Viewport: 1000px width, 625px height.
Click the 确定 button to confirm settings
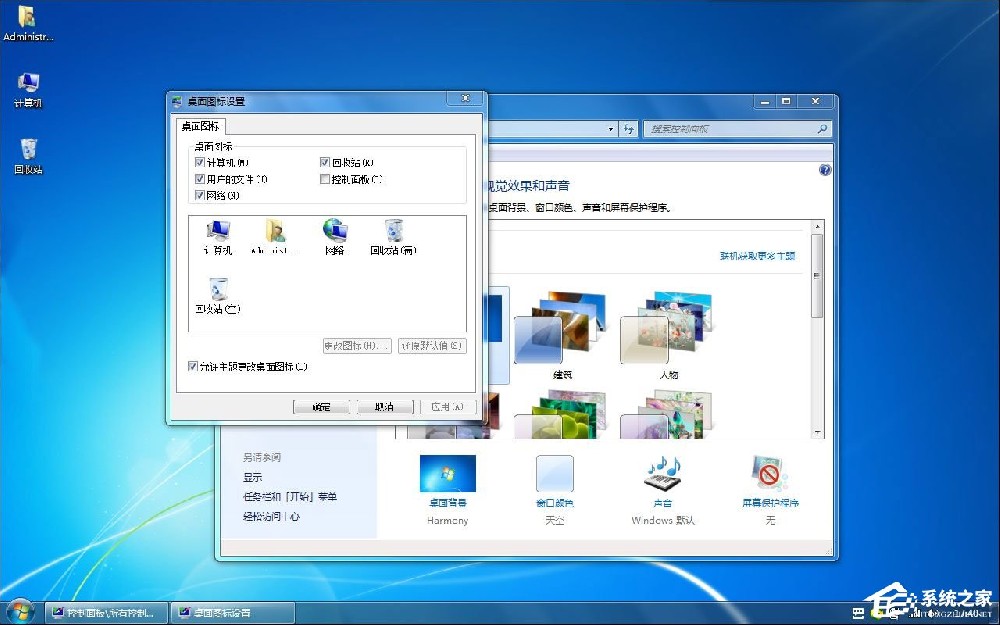click(321, 406)
